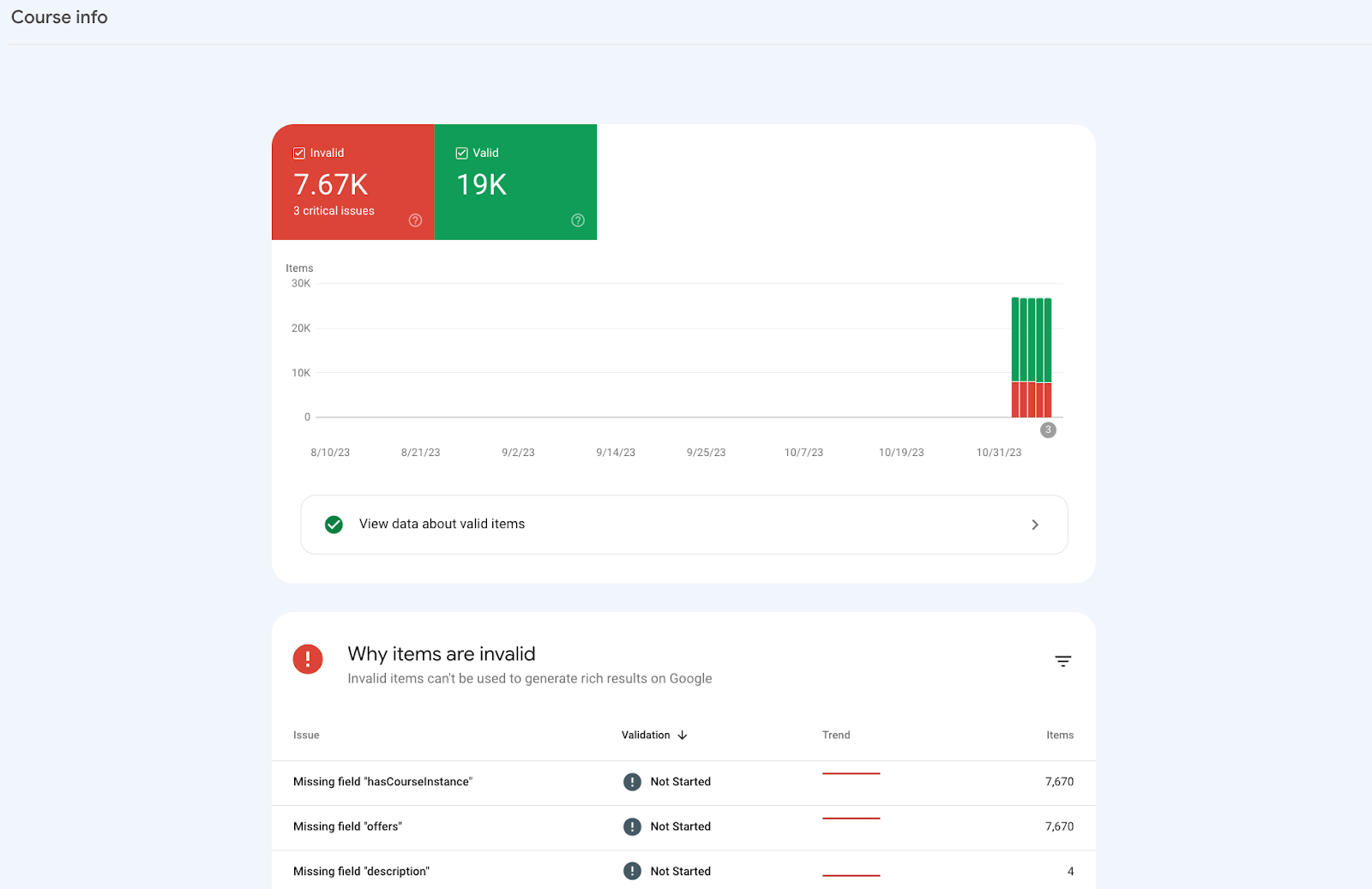Open help tooltip on the Invalid card
Image resolution: width=1372 pixels, height=889 pixels.
[x=415, y=220]
